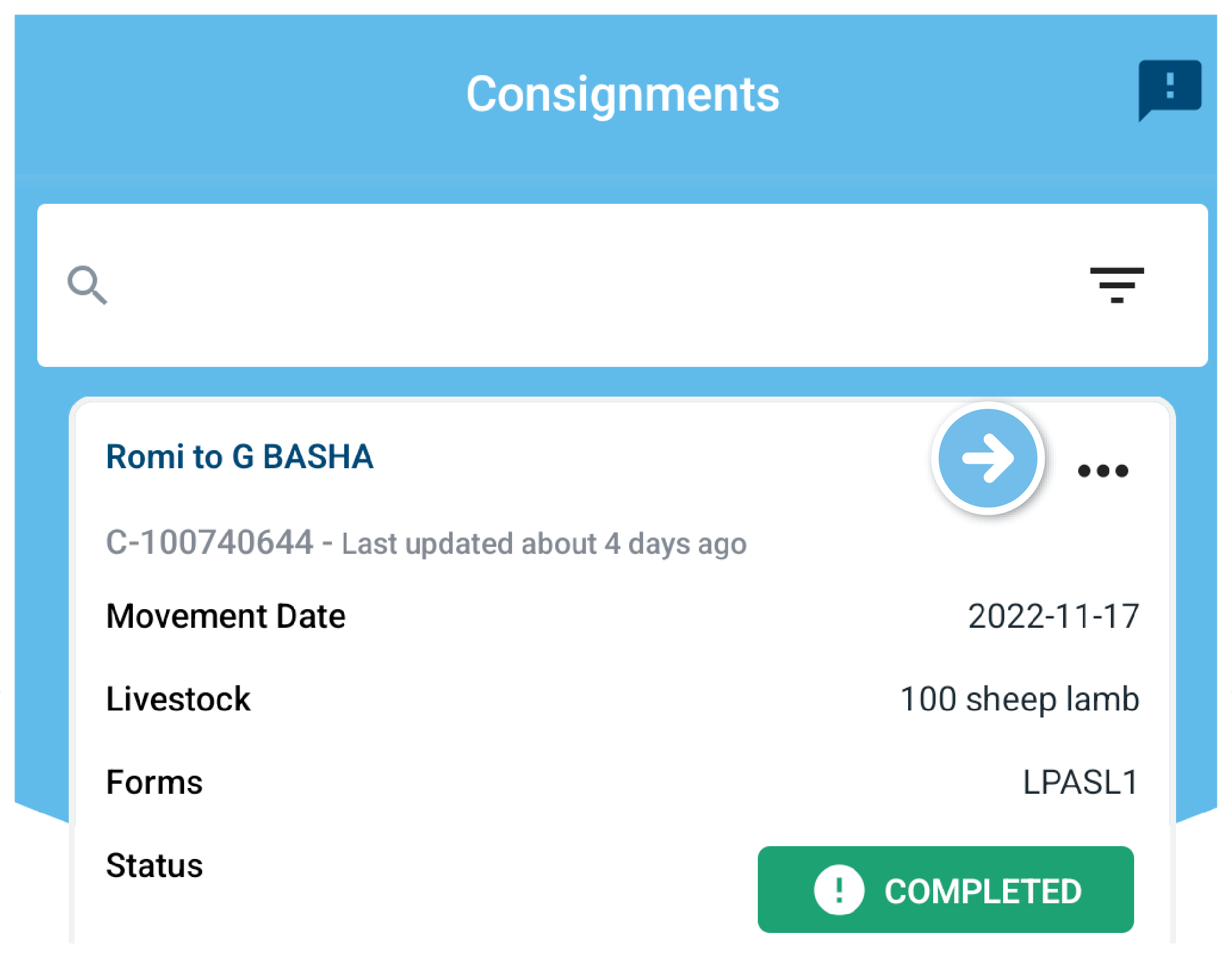Viewport: 1232px width, 958px height.
Task: Click the COMPLETED status badge text
Action: coord(983,891)
